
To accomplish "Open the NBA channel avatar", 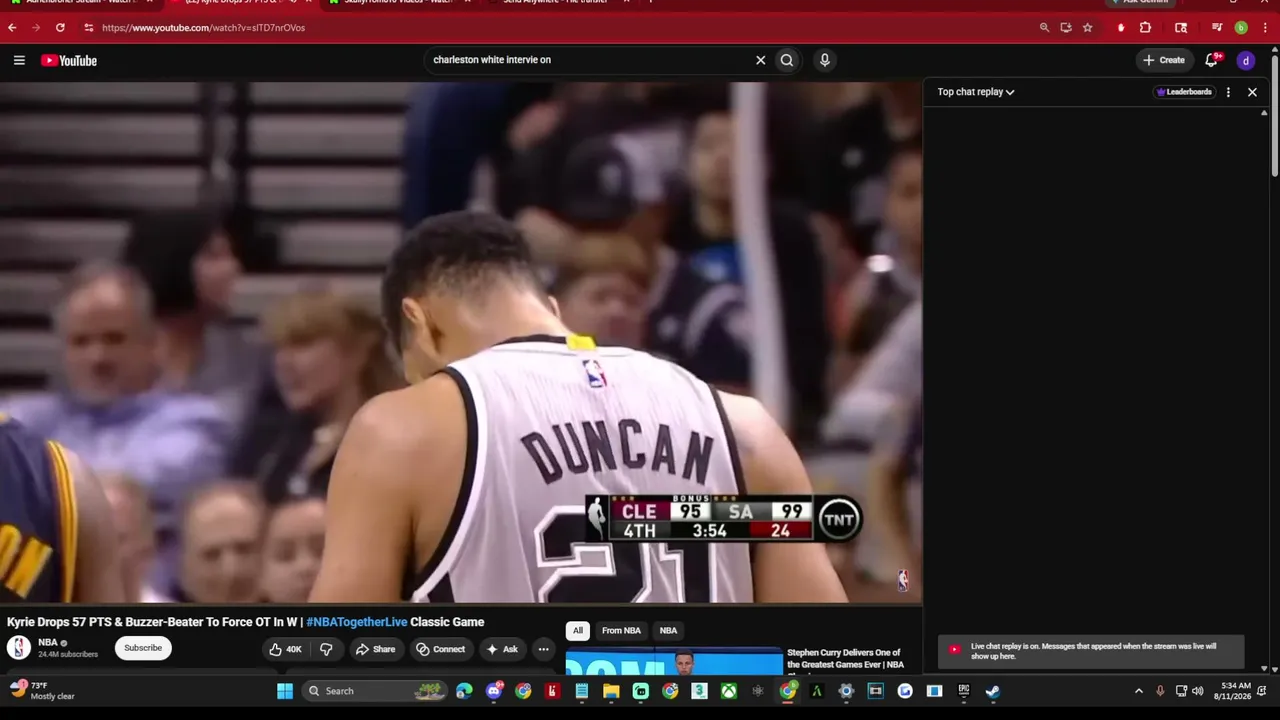I will coord(19,648).
